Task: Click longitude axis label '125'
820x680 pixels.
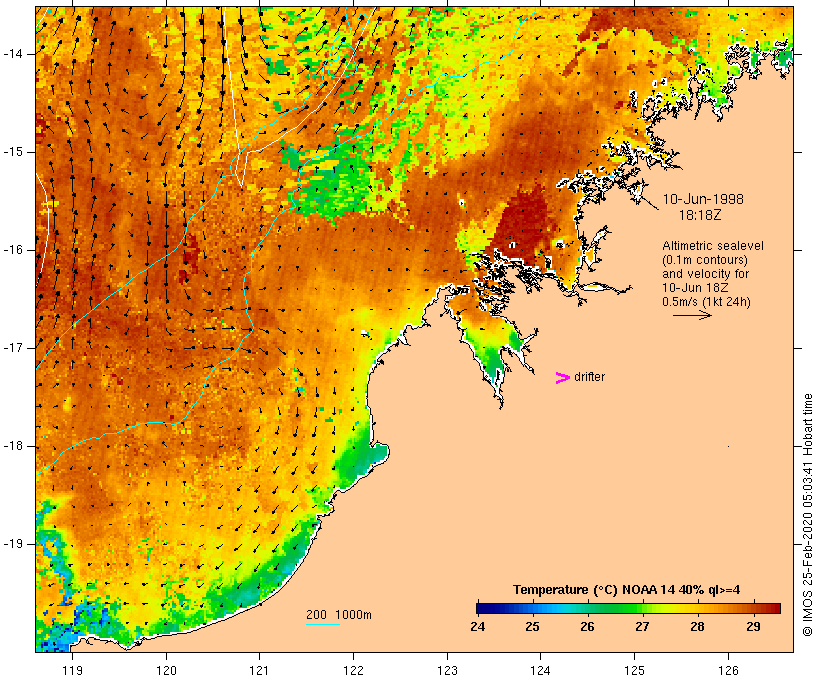Action: pyautogui.click(x=634, y=670)
